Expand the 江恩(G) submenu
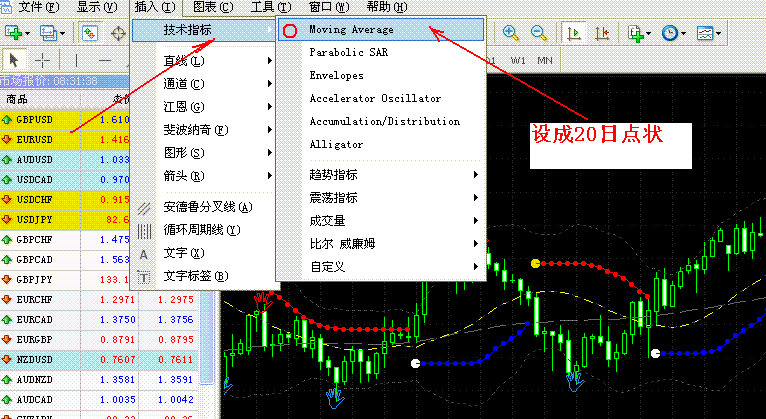 204,106
